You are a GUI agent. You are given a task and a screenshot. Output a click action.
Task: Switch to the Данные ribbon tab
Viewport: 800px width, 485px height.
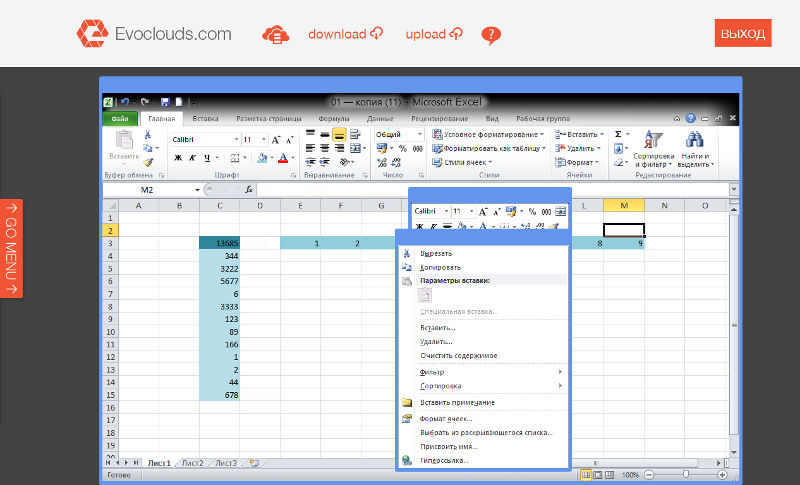tap(380, 118)
